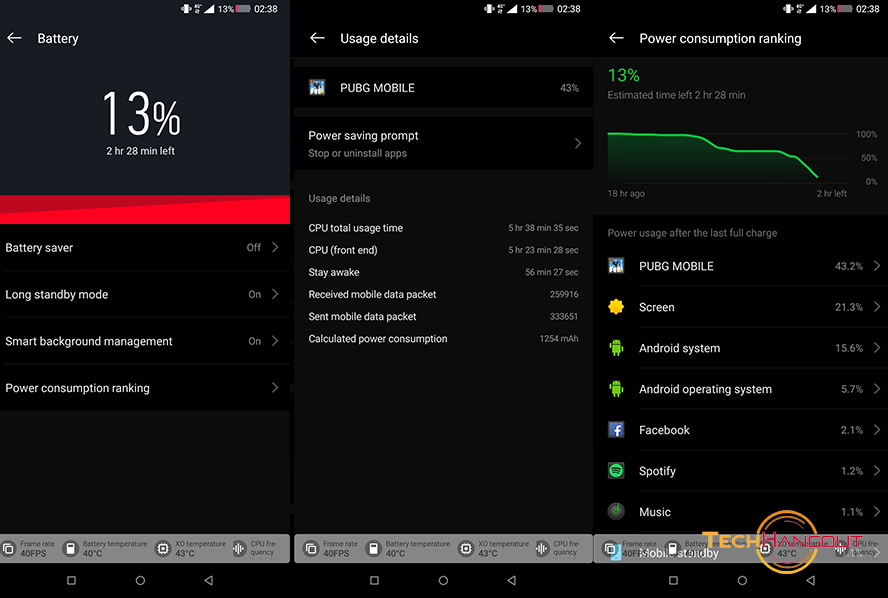Tap the back arrow on the Battery screen

pyautogui.click(x=14, y=38)
